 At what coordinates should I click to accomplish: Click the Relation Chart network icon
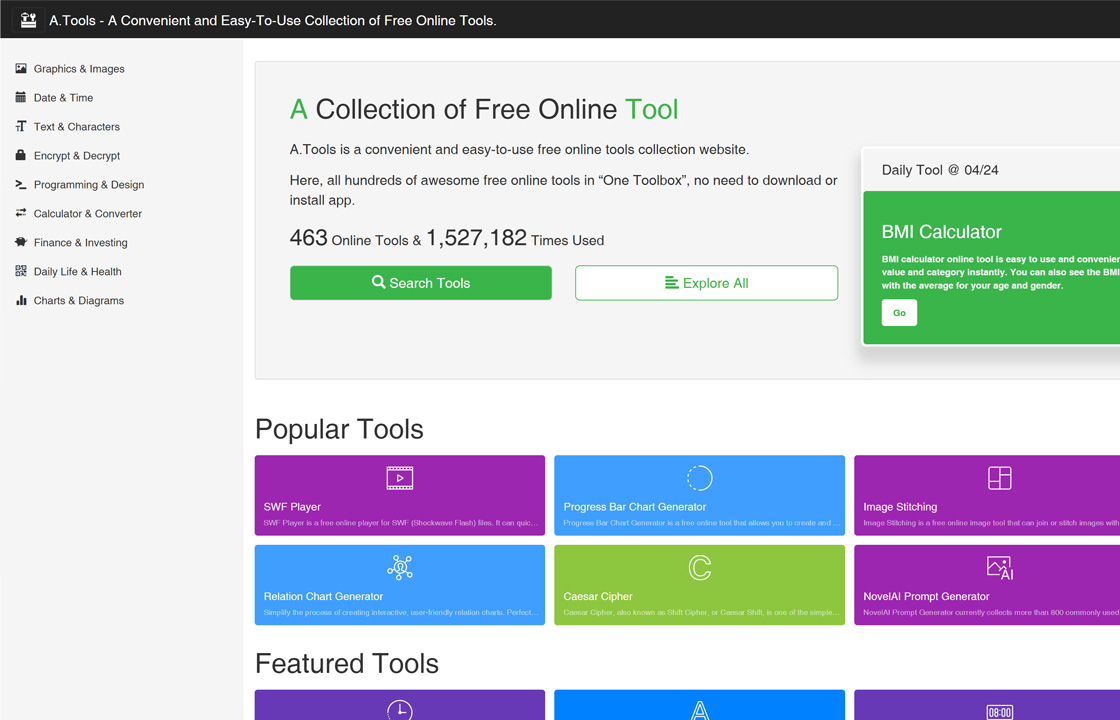pyautogui.click(x=400, y=567)
